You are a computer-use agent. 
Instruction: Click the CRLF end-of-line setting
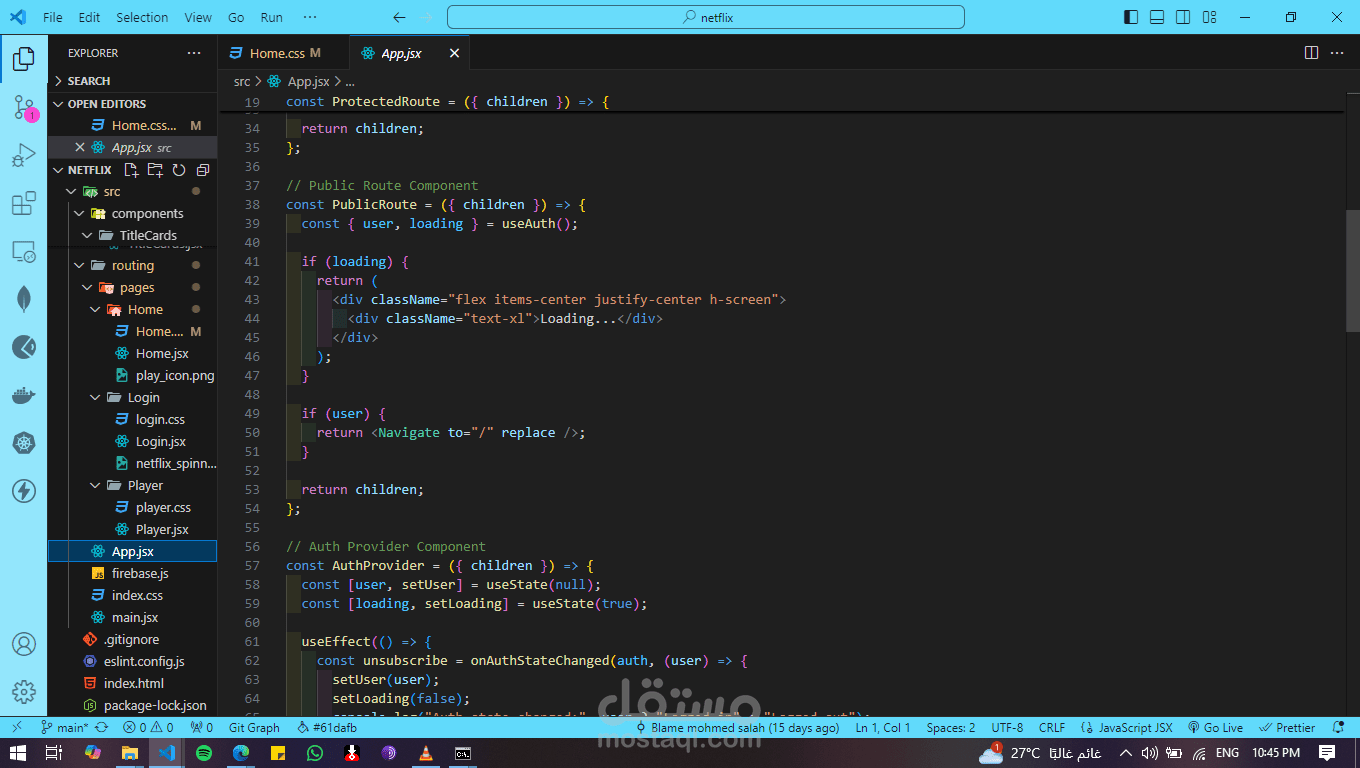click(1052, 728)
